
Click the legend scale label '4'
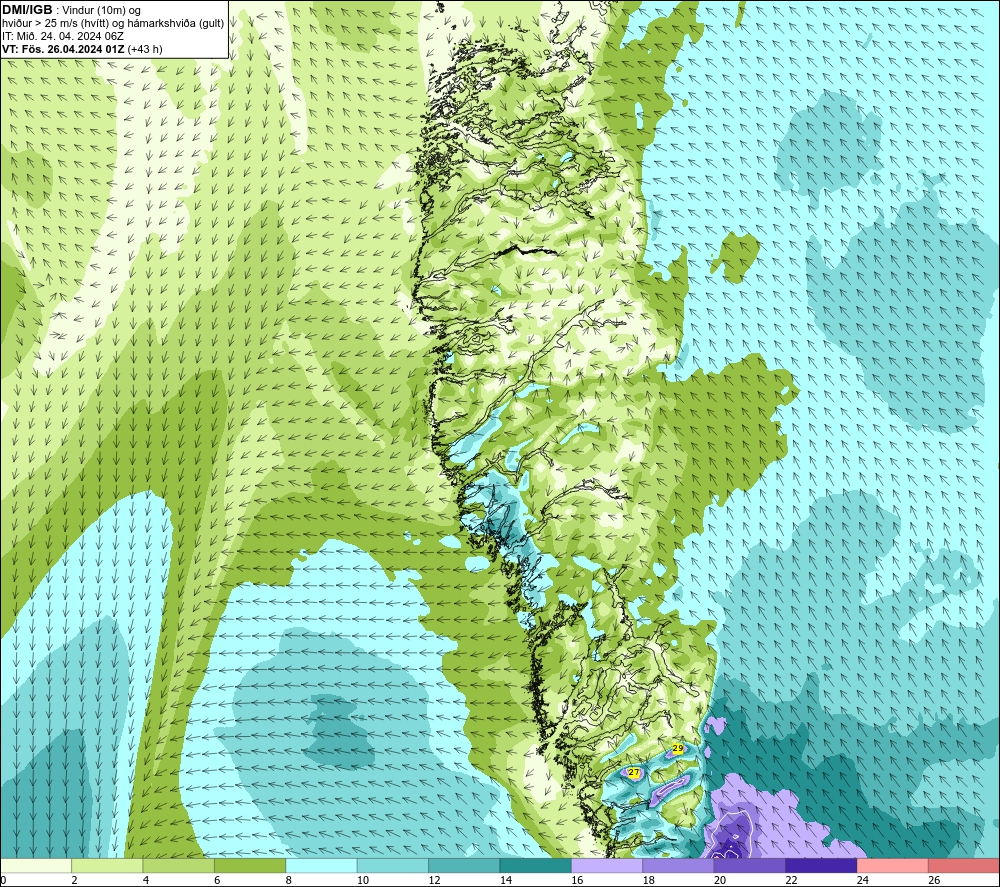click(146, 880)
